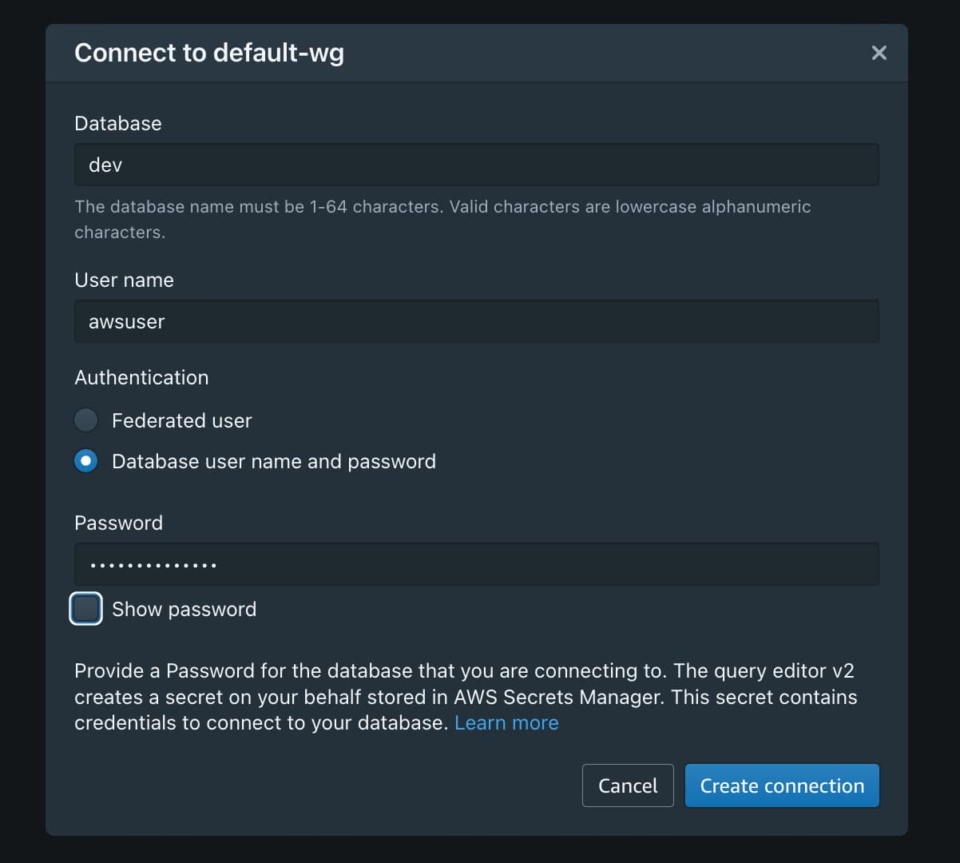Confirm connection creation with blue button
This screenshot has width=960, height=863.
[x=781, y=785]
